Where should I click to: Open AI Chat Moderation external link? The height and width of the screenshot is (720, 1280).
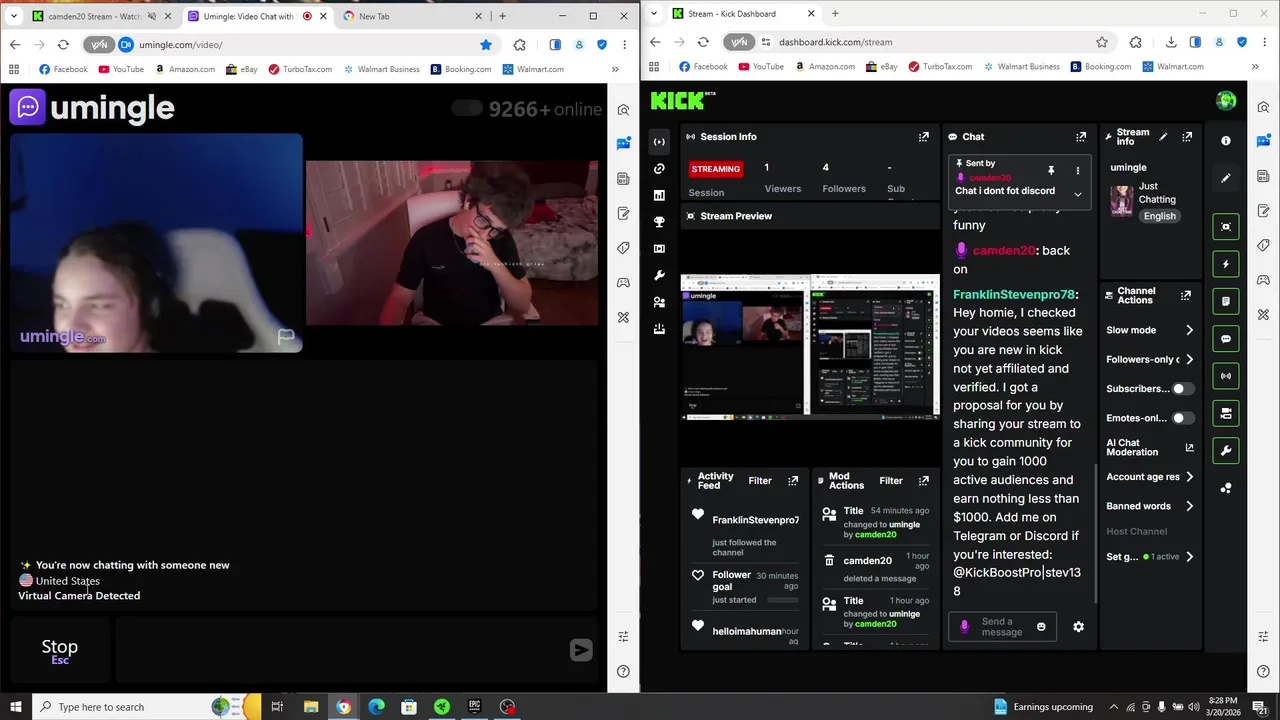(1189, 447)
